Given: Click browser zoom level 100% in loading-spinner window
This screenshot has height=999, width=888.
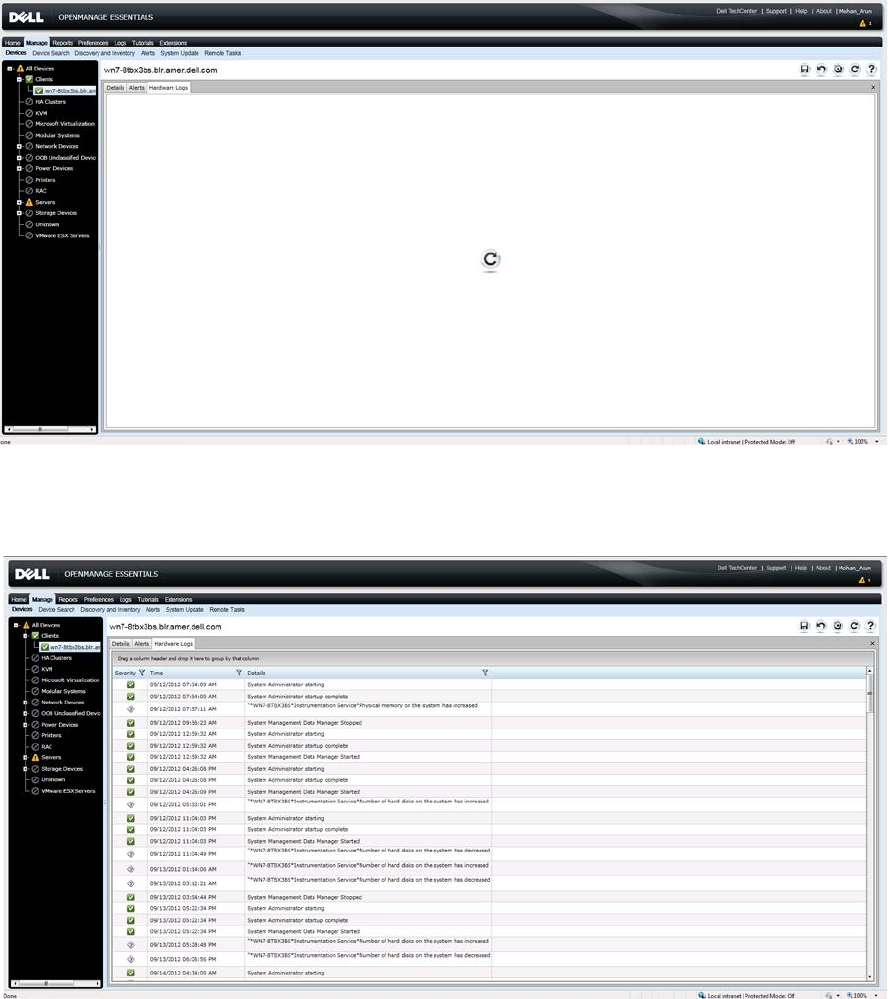Looking at the screenshot, I should click(861, 442).
